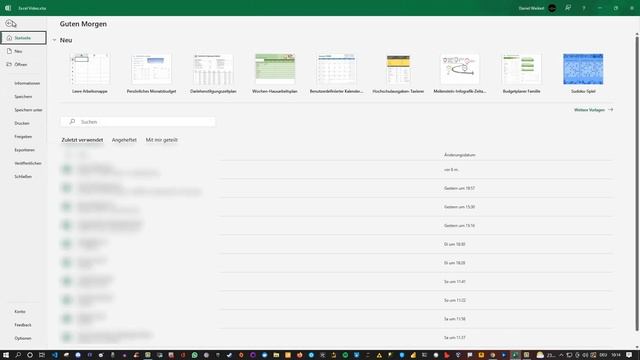Switch to the Angeheftet tab
Viewport: 640px width, 360px height.
(124, 140)
